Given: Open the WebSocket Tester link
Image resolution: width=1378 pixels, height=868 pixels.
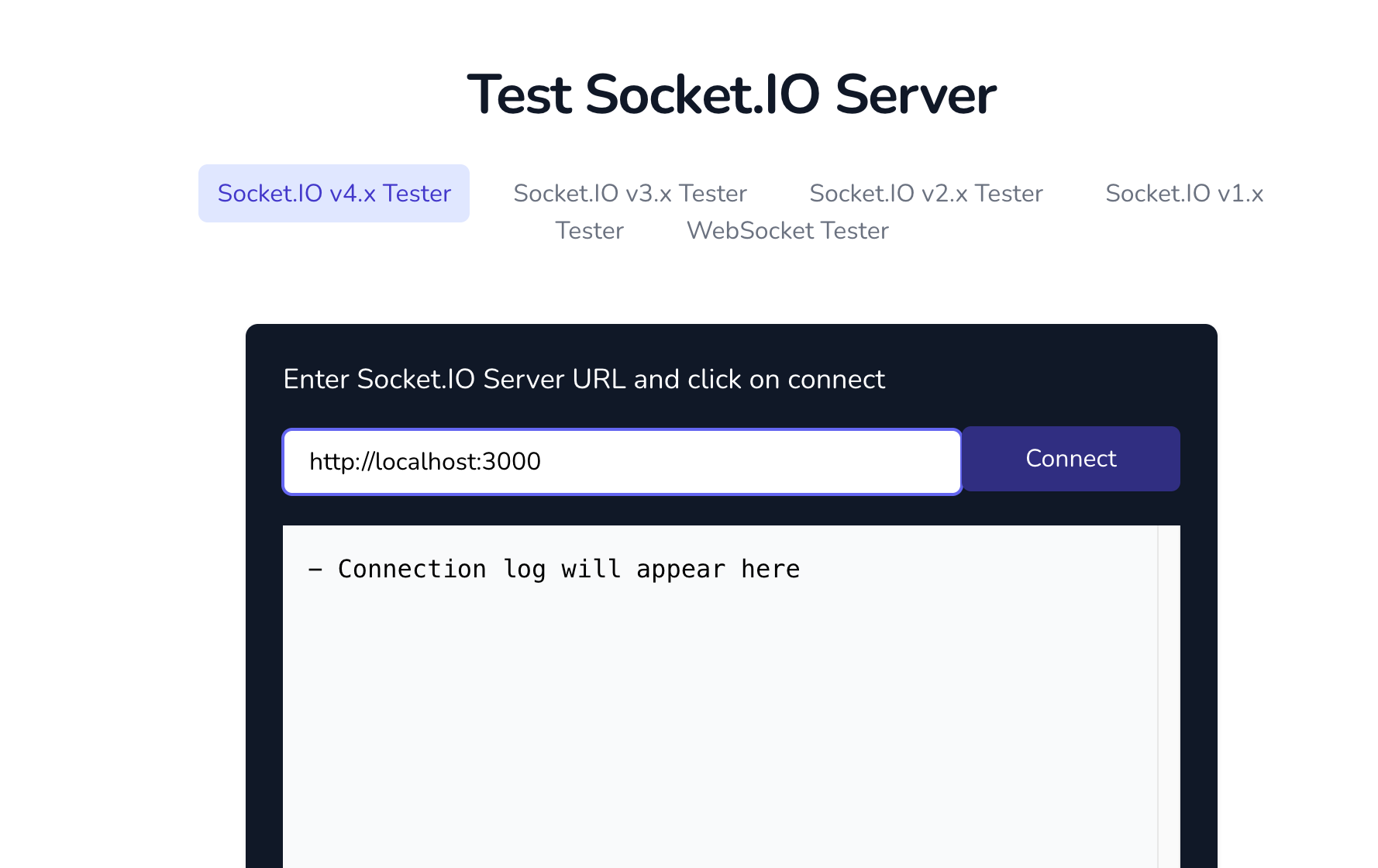Looking at the screenshot, I should click(787, 230).
